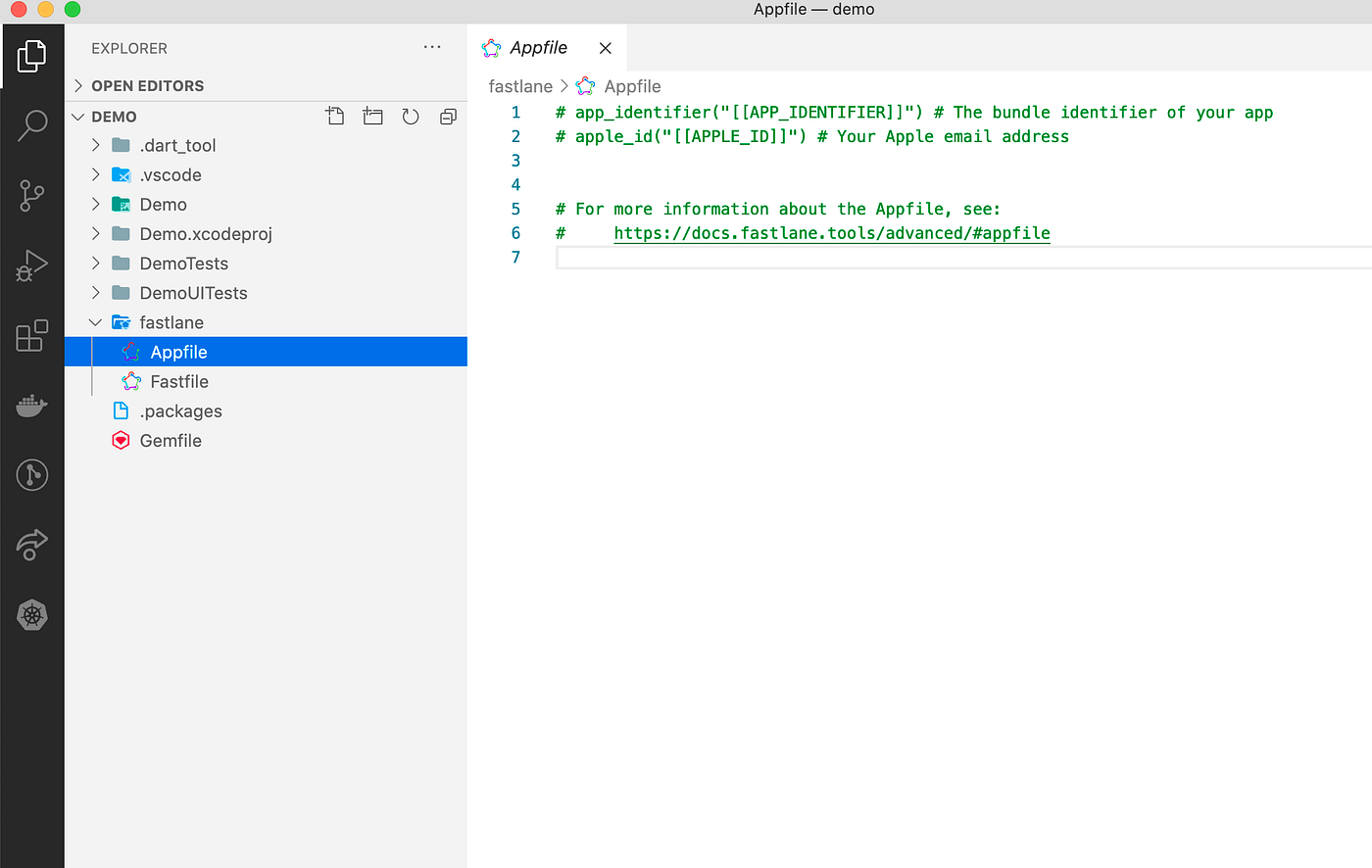
Task: Click the New File icon in DEMO header
Action: point(335,117)
